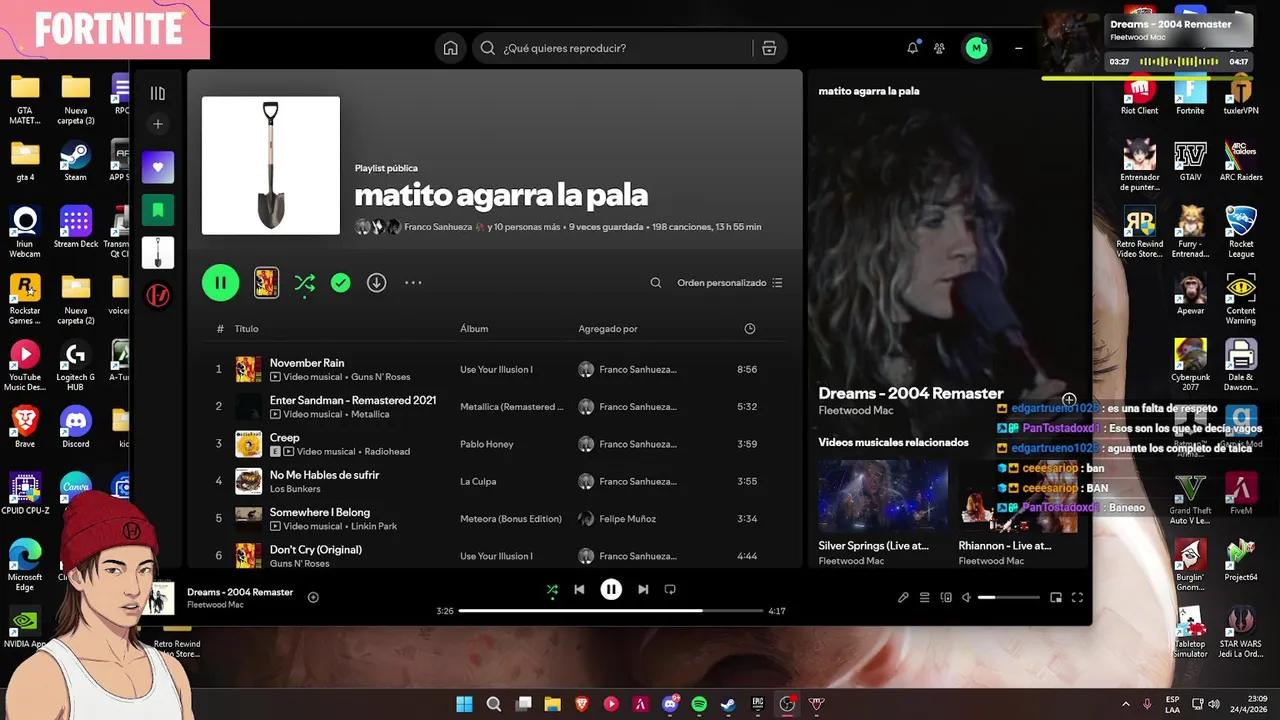The height and width of the screenshot is (720, 1280).
Task: Click the duration clock column header
Action: tap(750, 329)
